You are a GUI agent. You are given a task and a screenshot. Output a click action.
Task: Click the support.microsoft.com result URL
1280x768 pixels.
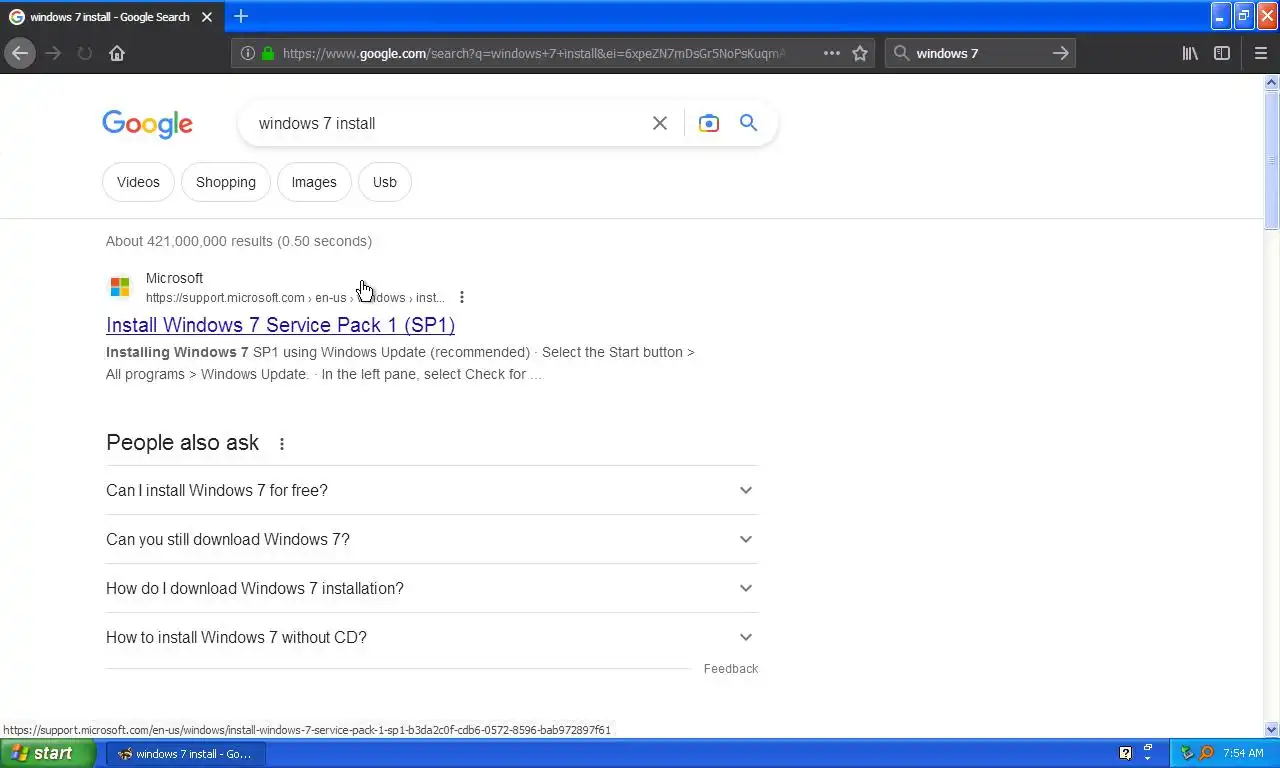click(295, 298)
